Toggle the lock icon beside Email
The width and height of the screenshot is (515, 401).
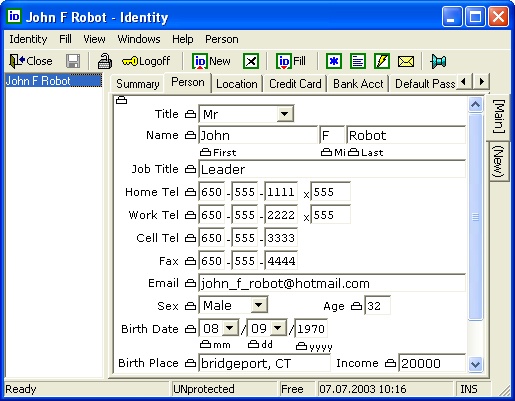tap(190, 283)
